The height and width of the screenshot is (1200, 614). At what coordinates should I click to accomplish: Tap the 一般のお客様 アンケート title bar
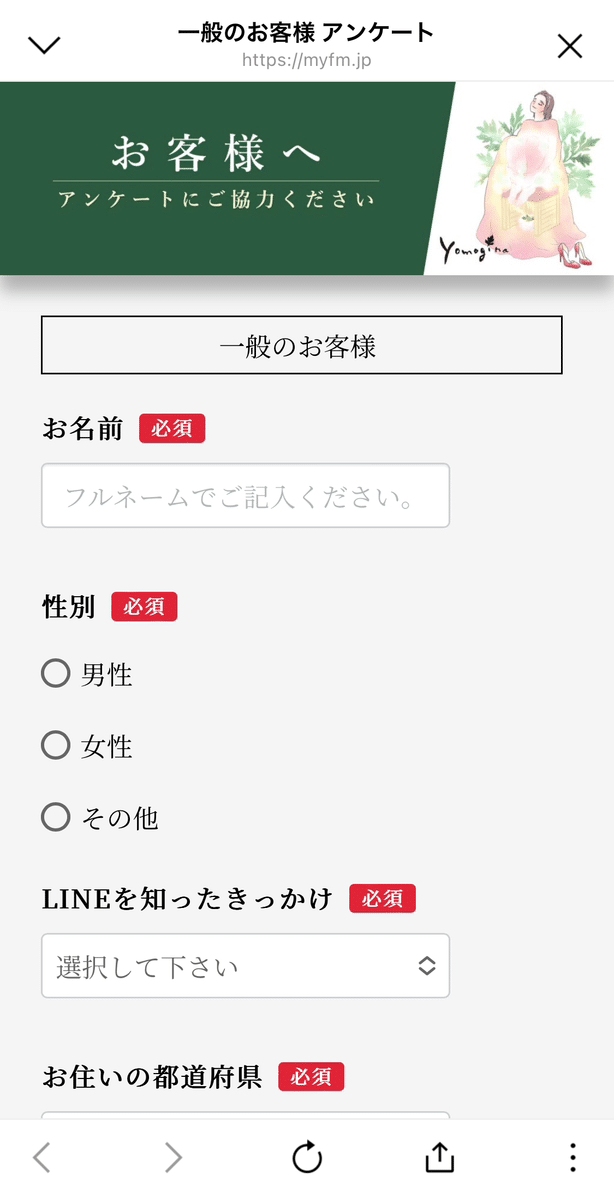307,33
